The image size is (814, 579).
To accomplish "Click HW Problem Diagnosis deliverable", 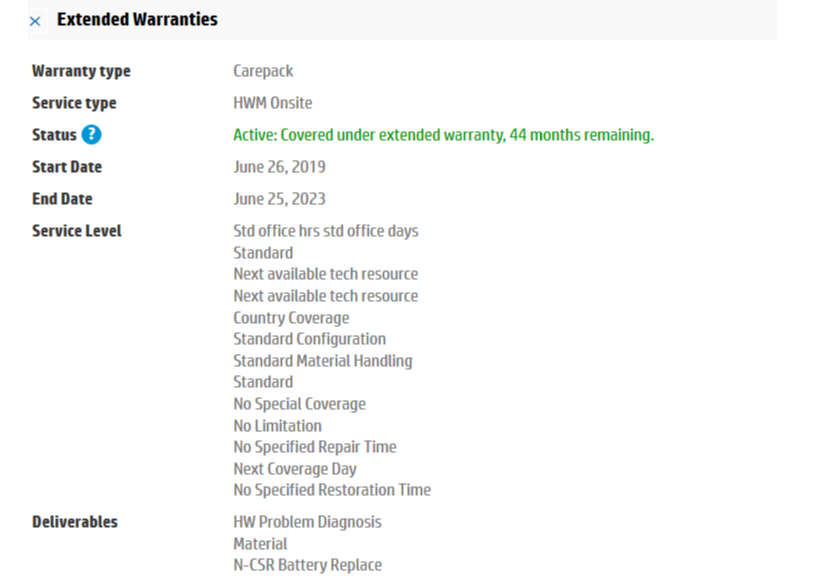I will [307, 522].
